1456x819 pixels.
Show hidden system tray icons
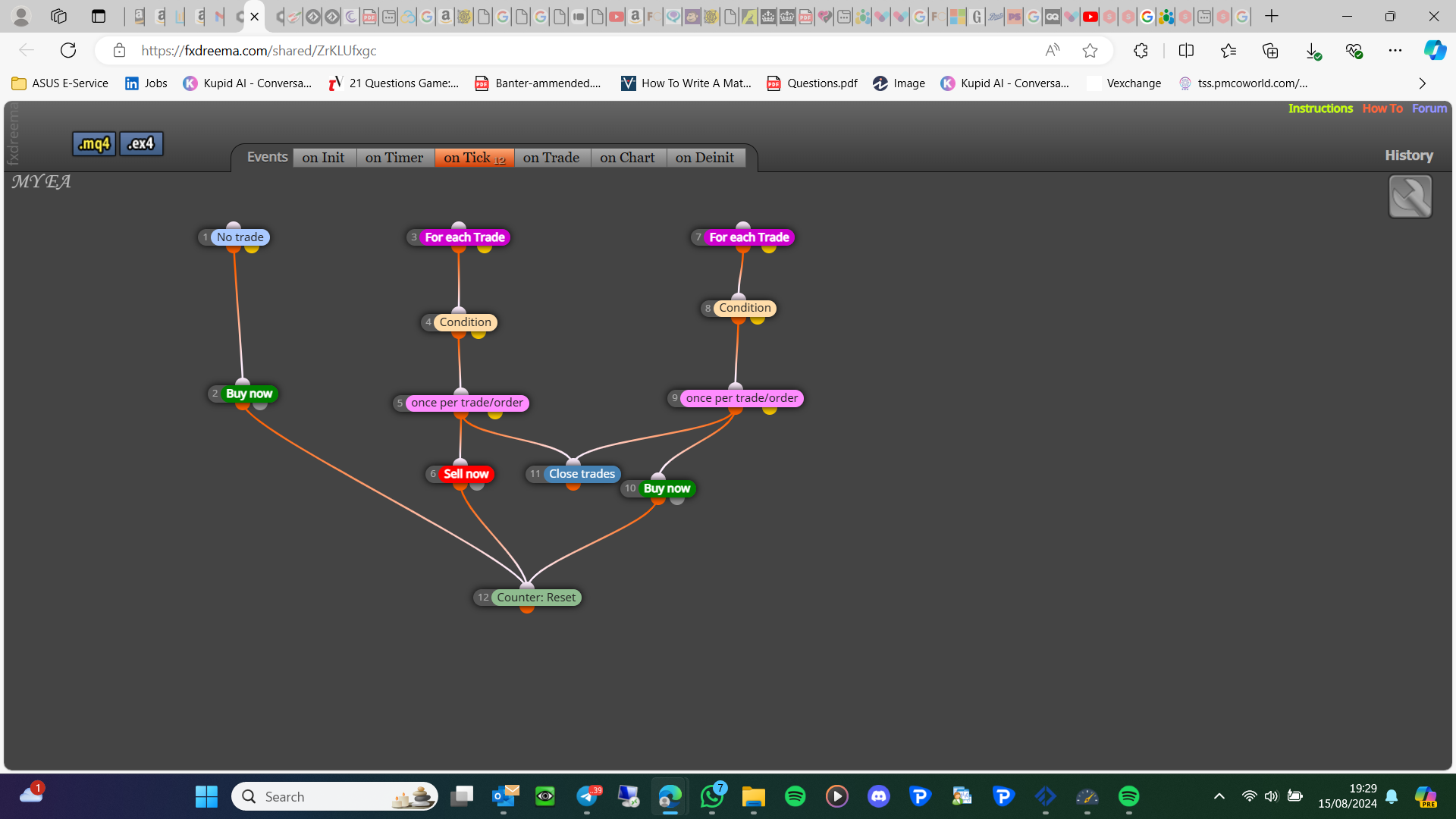[1219, 796]
